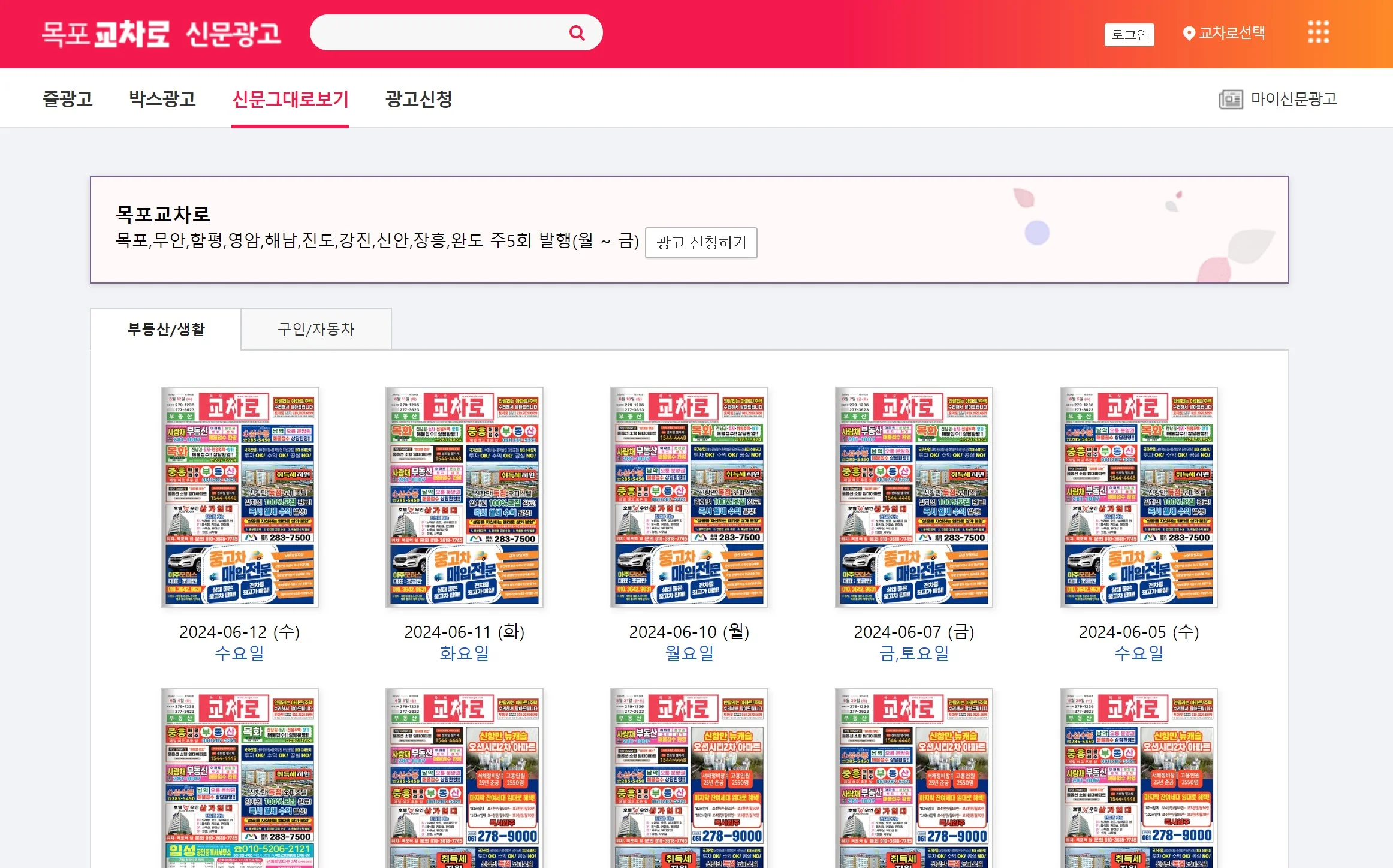Open the 월요일 link under 2024-06-10
The width and height of the screenshot is (1393, 868).
coord(689,653)
